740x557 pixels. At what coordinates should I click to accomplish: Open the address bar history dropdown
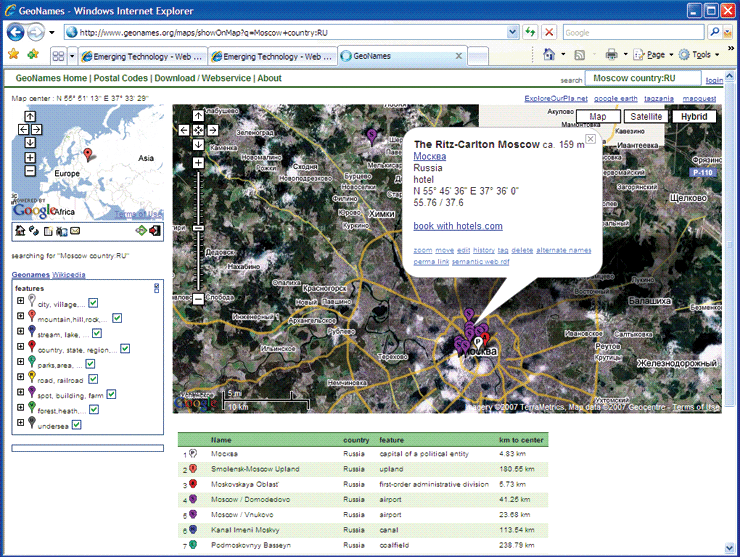tap(513, 32)
